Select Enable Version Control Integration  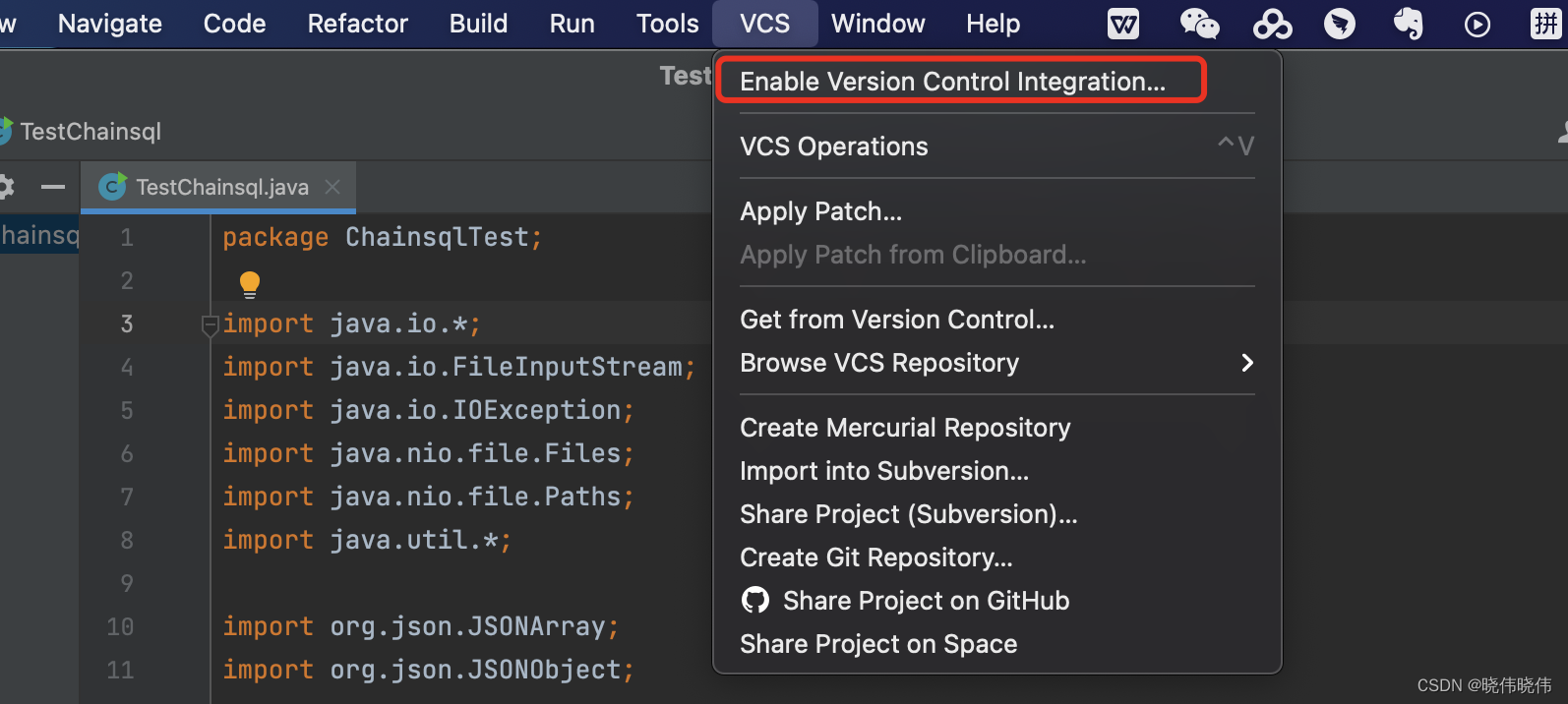click(952, 82)
